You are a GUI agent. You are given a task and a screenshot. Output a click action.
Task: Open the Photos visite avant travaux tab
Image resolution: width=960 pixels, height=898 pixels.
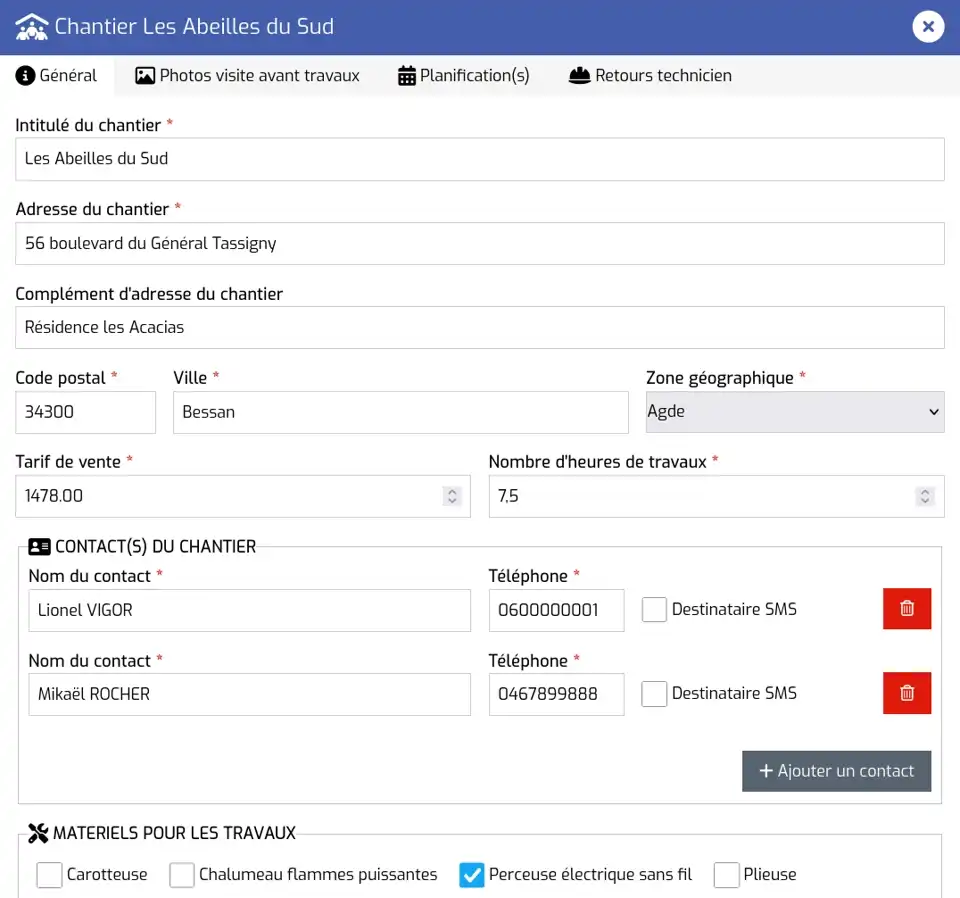tap(248, 76)
